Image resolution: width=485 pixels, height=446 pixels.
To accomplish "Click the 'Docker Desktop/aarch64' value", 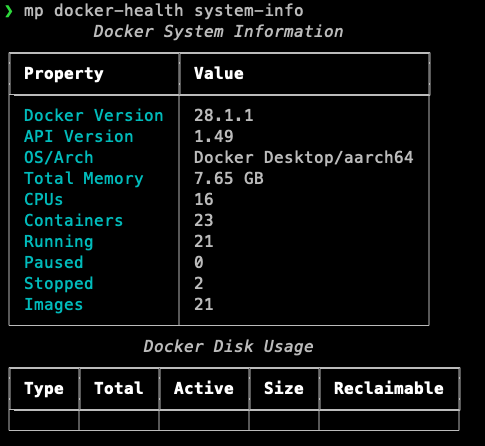I will pyautogui.click(x=304, y=157).
